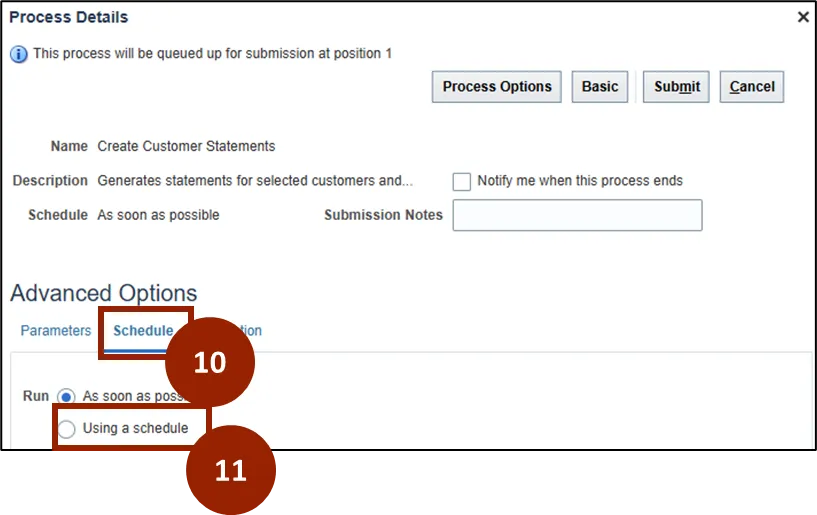
Task: Enable Notify me when this process ends
Action: click(462, 182)
